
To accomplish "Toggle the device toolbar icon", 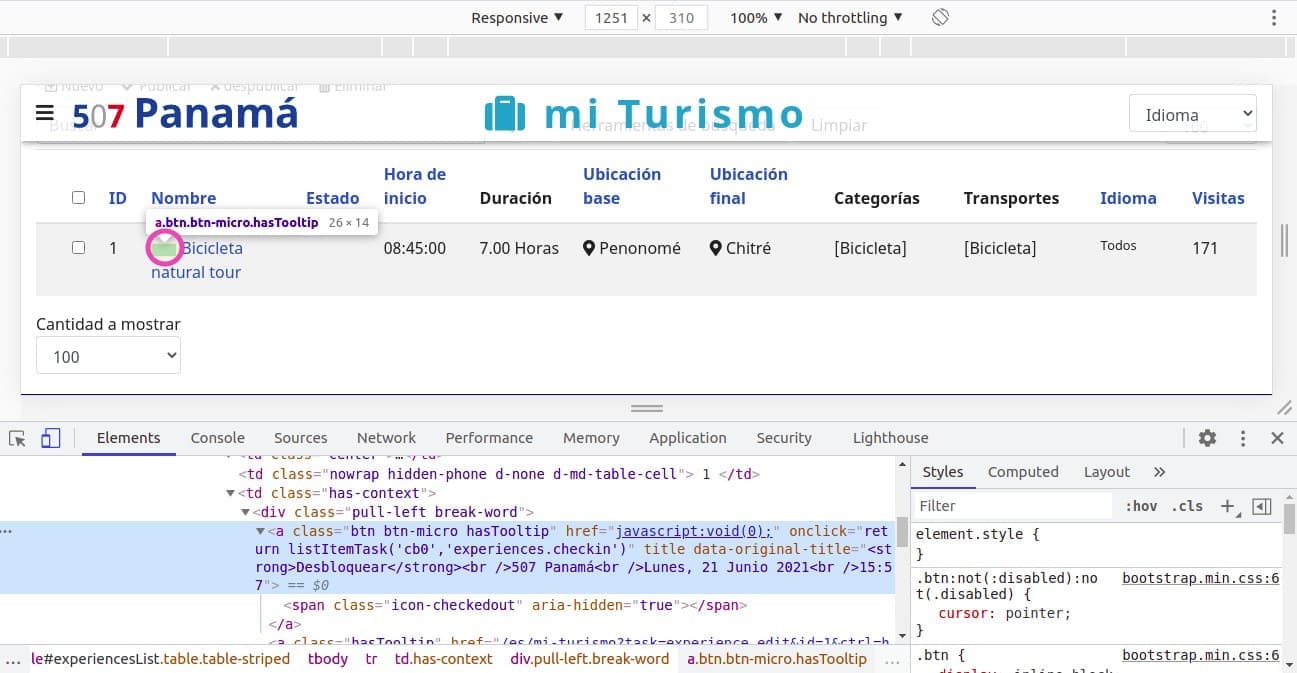I will [x=51, y=438].
